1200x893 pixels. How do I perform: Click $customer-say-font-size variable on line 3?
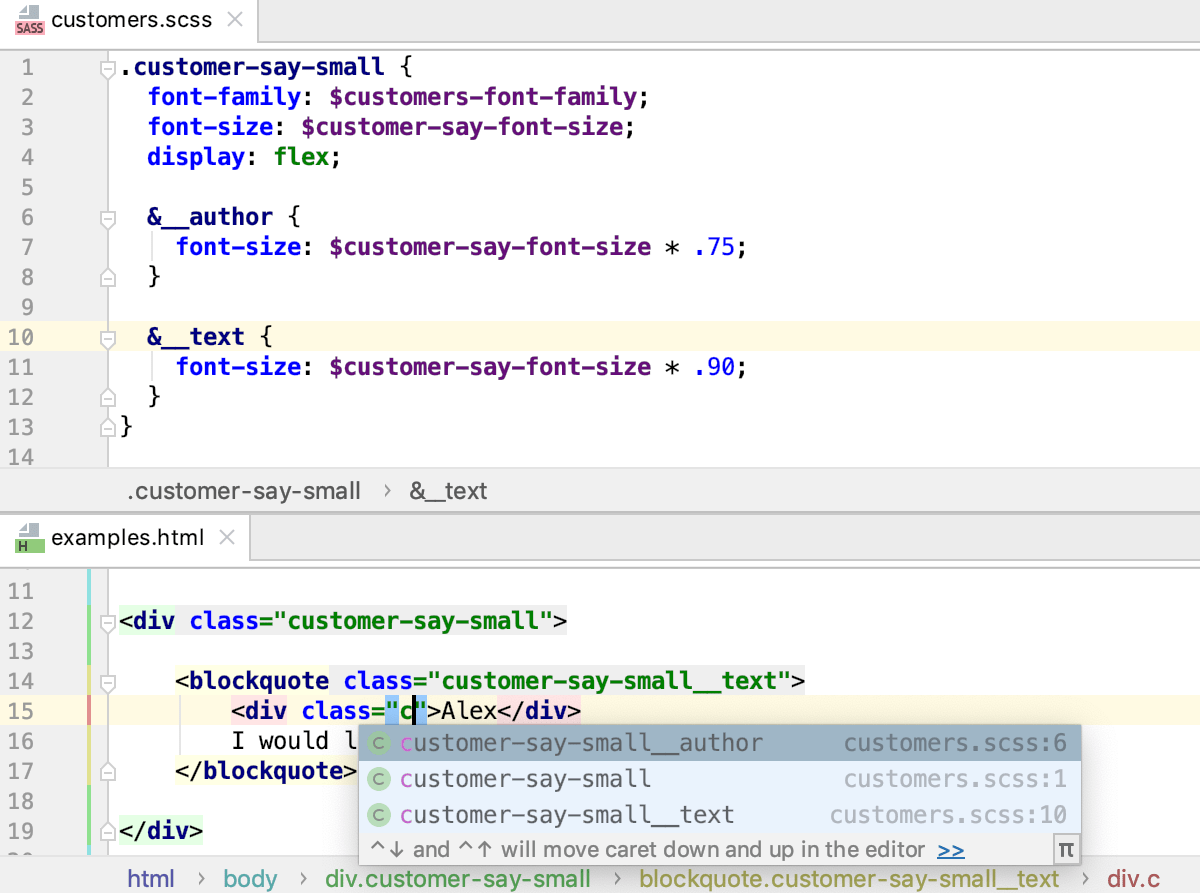[462, 127]
